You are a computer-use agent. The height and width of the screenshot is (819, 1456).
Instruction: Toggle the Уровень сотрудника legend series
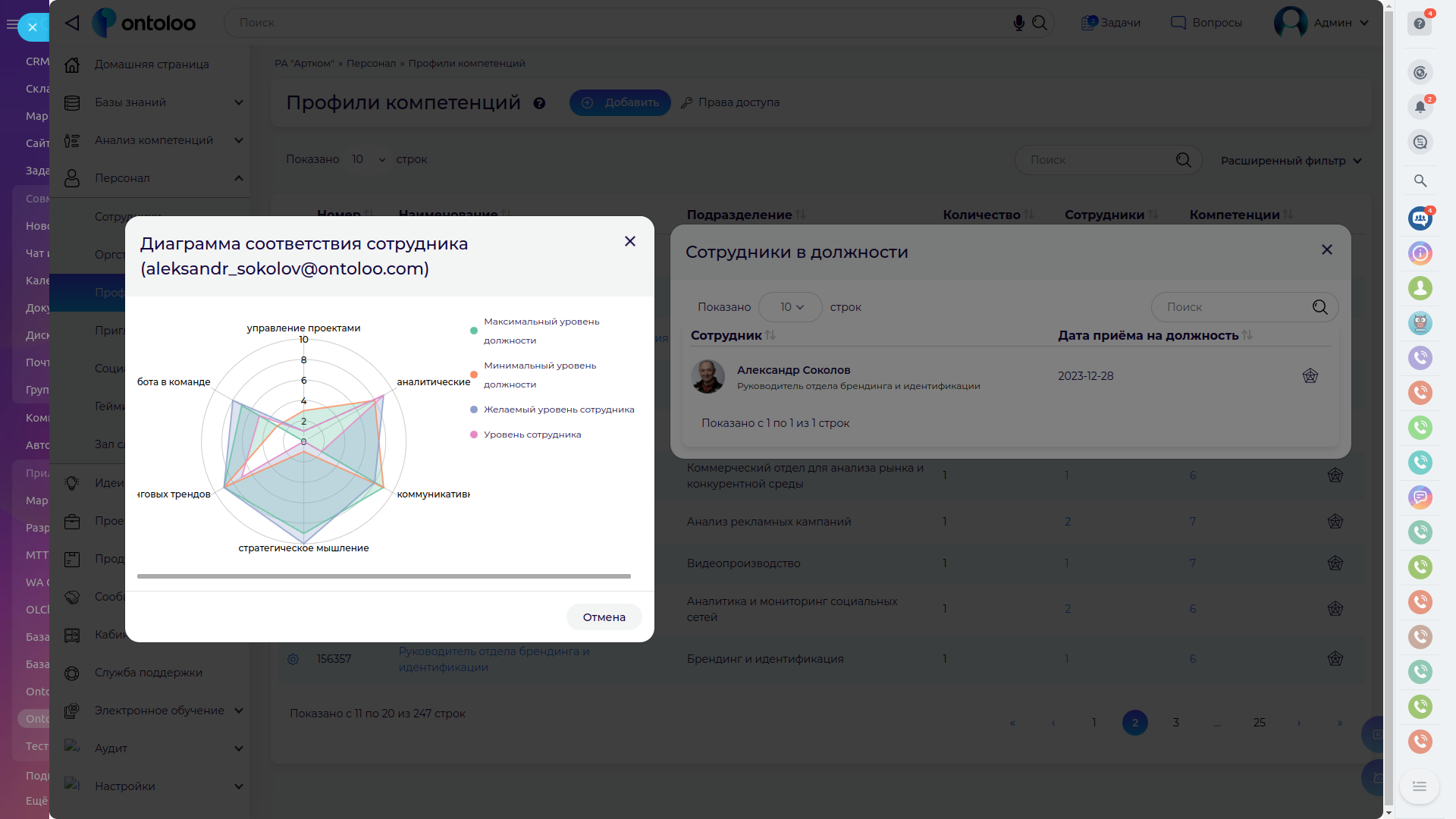[532, 435]
